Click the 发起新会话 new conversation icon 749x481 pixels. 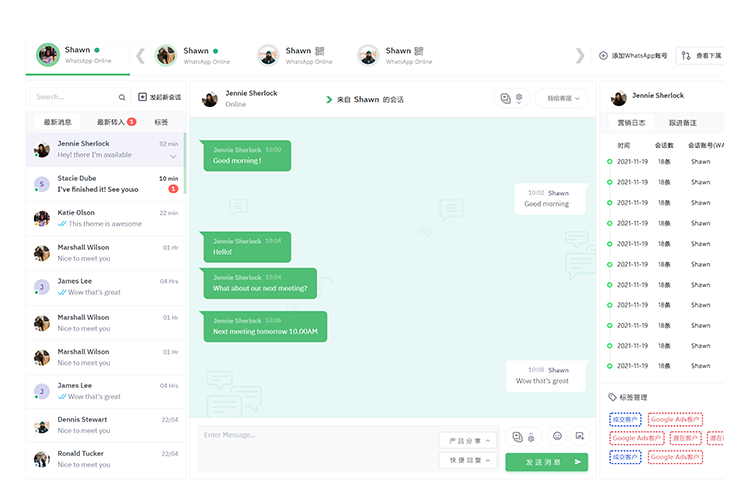pos(143,97)
